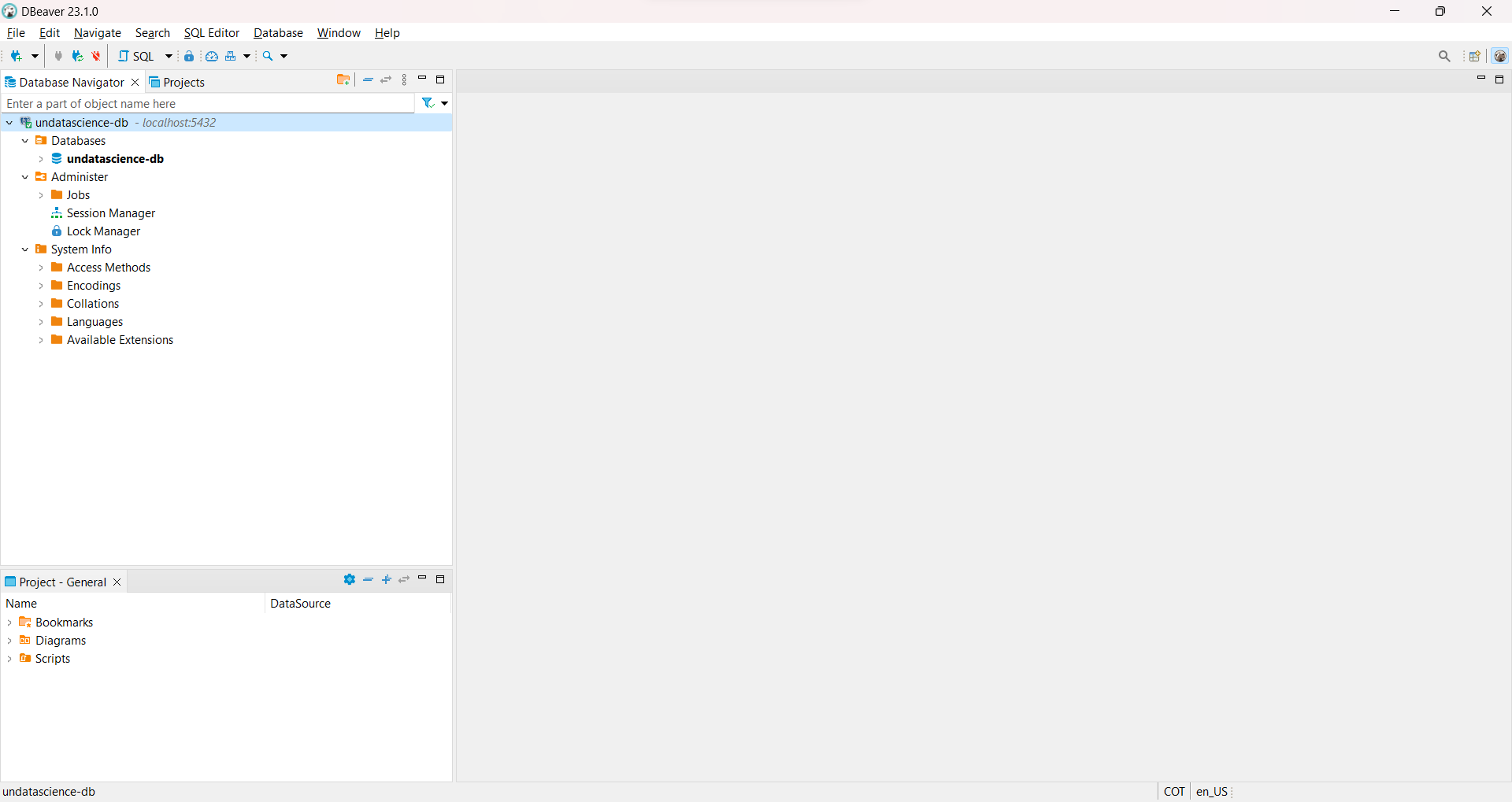Maximize the Project - General panel
This screenshot has height=802, width=1512.
click(x=440, y=579)
